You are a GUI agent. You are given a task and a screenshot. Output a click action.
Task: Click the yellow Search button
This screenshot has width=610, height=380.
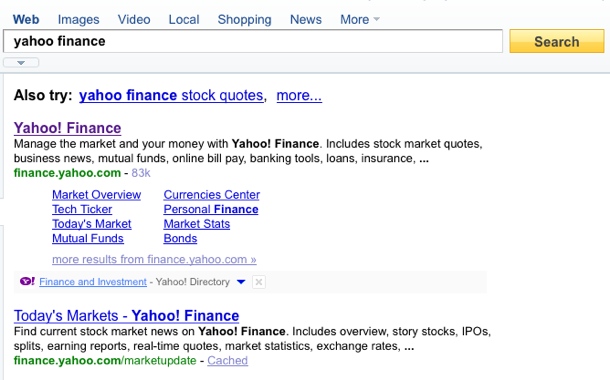pyautogui.click(x=557, y=41)
